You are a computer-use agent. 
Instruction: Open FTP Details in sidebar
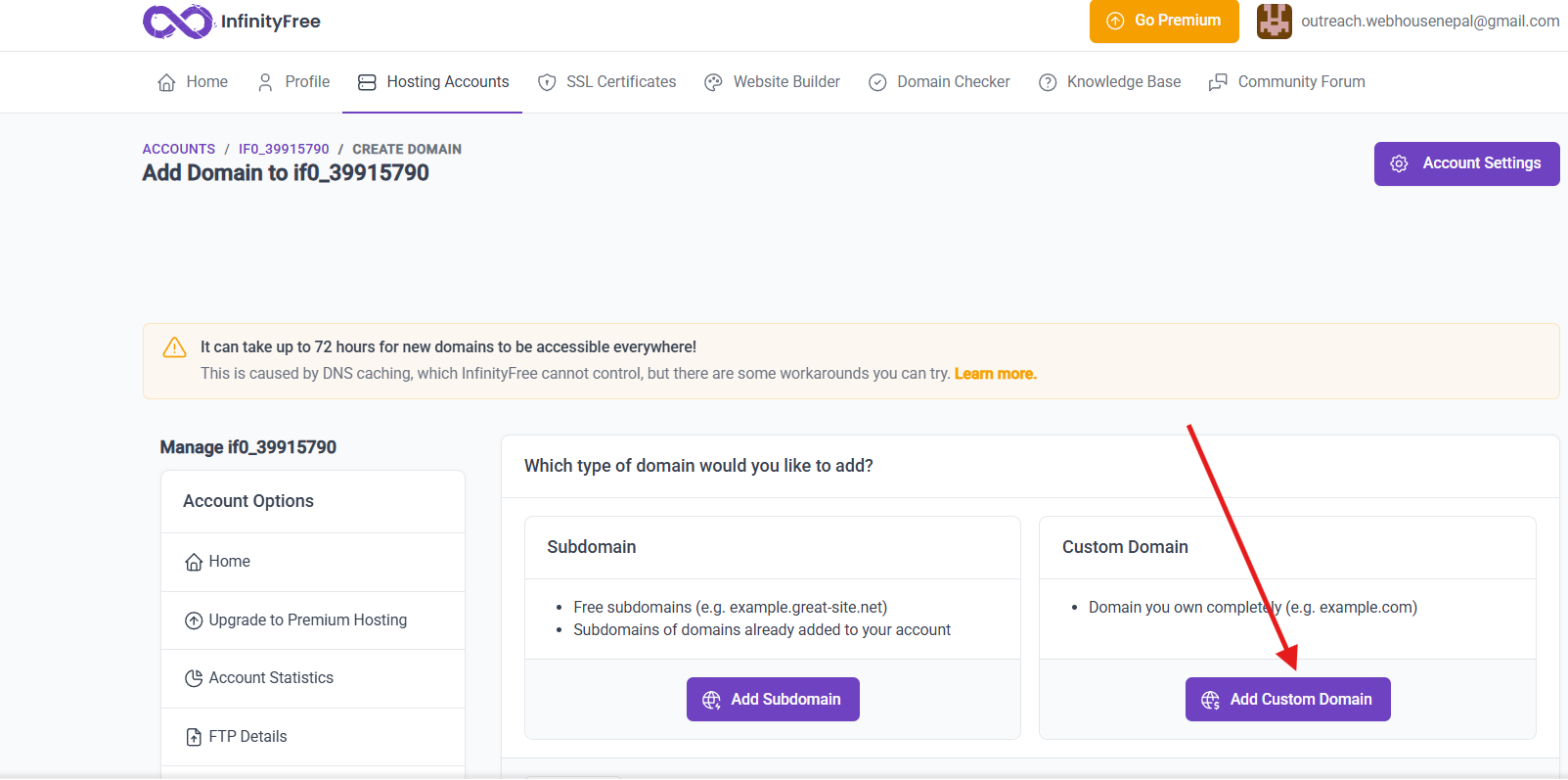(313, 737)
